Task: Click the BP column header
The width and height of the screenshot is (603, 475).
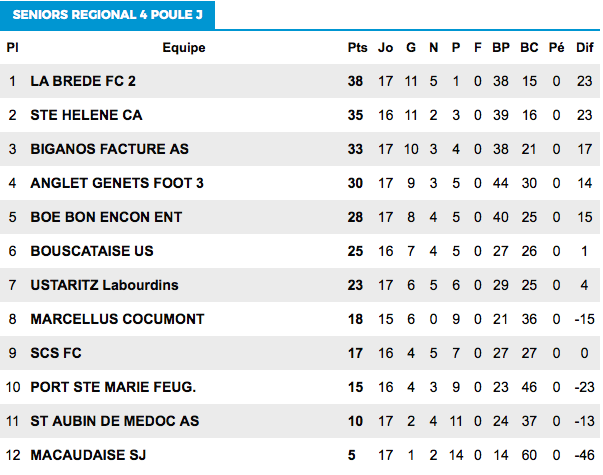Action: click(501, 48)
